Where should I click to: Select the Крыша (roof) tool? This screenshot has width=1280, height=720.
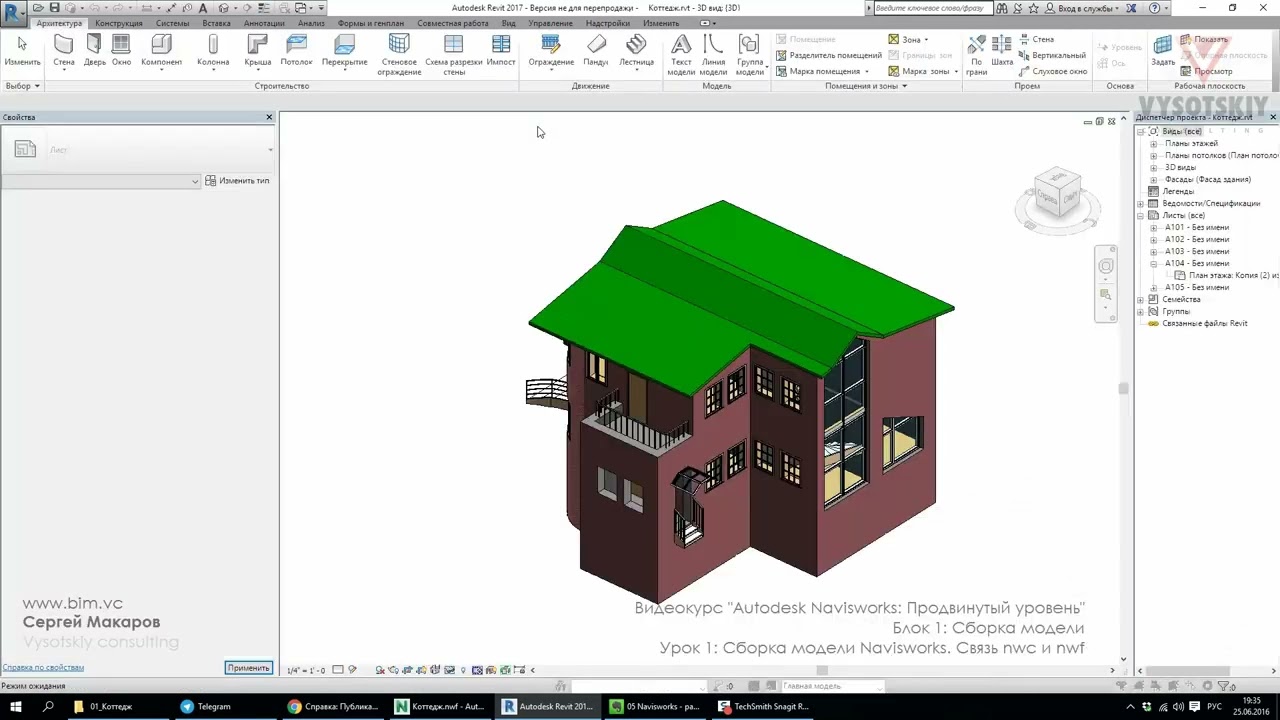point(258,51)
